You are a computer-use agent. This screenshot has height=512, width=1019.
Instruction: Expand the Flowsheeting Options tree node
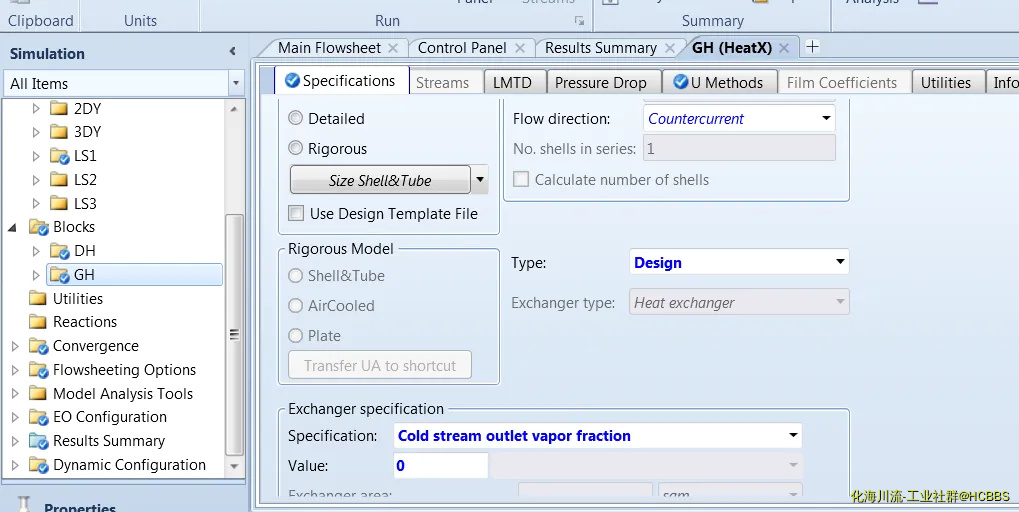(x=15, y=370)
